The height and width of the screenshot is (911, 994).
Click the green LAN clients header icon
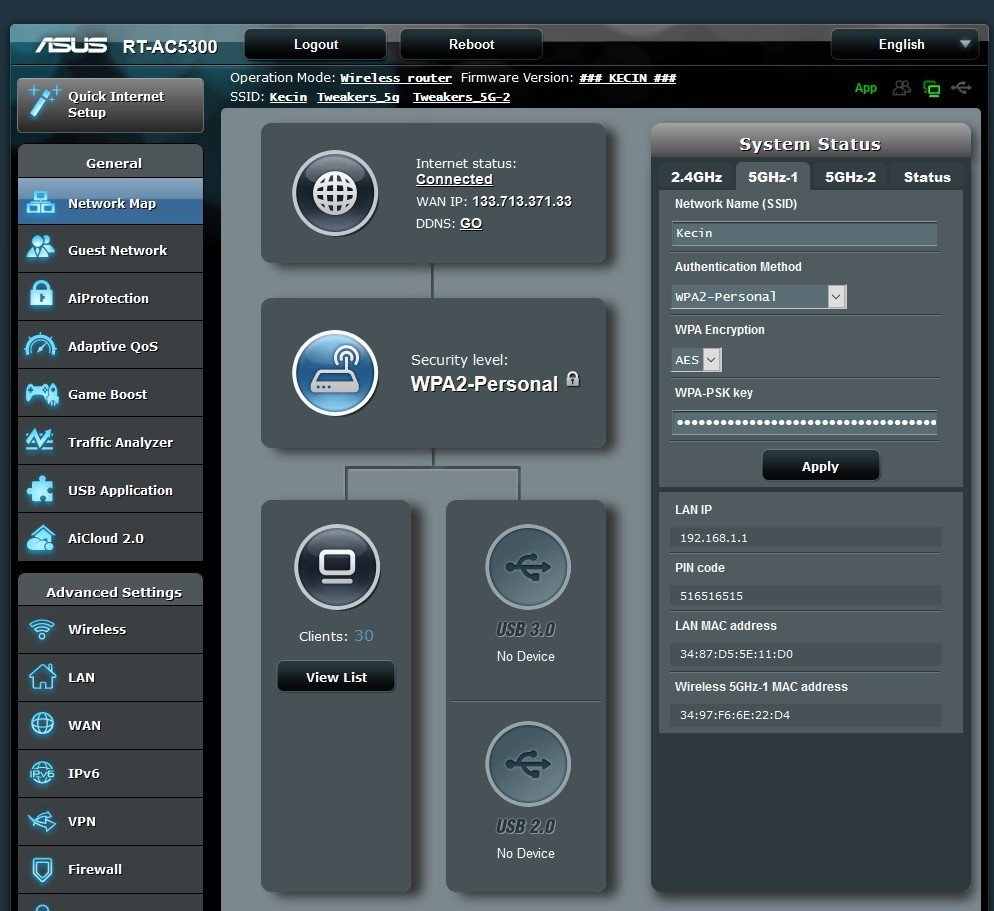tap(931, 88)
